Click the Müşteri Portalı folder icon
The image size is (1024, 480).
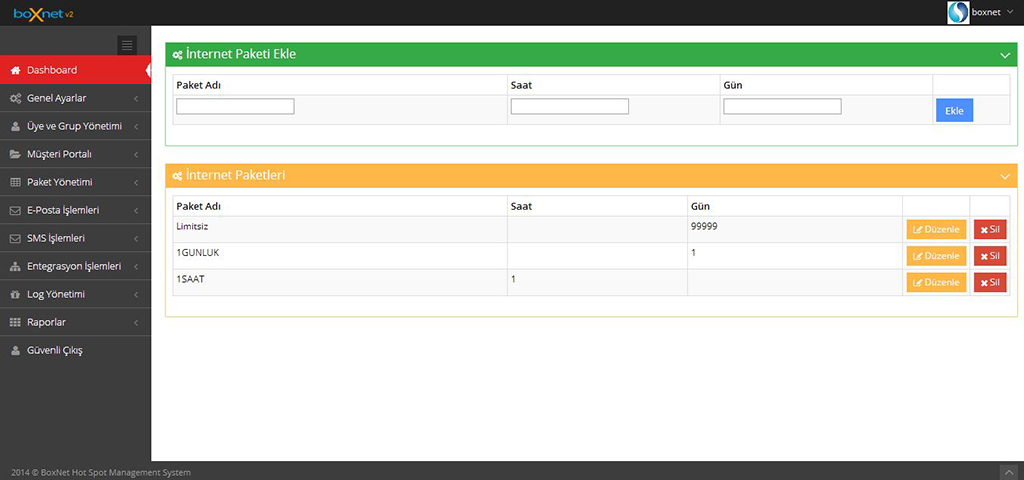[x=16, y=154]
